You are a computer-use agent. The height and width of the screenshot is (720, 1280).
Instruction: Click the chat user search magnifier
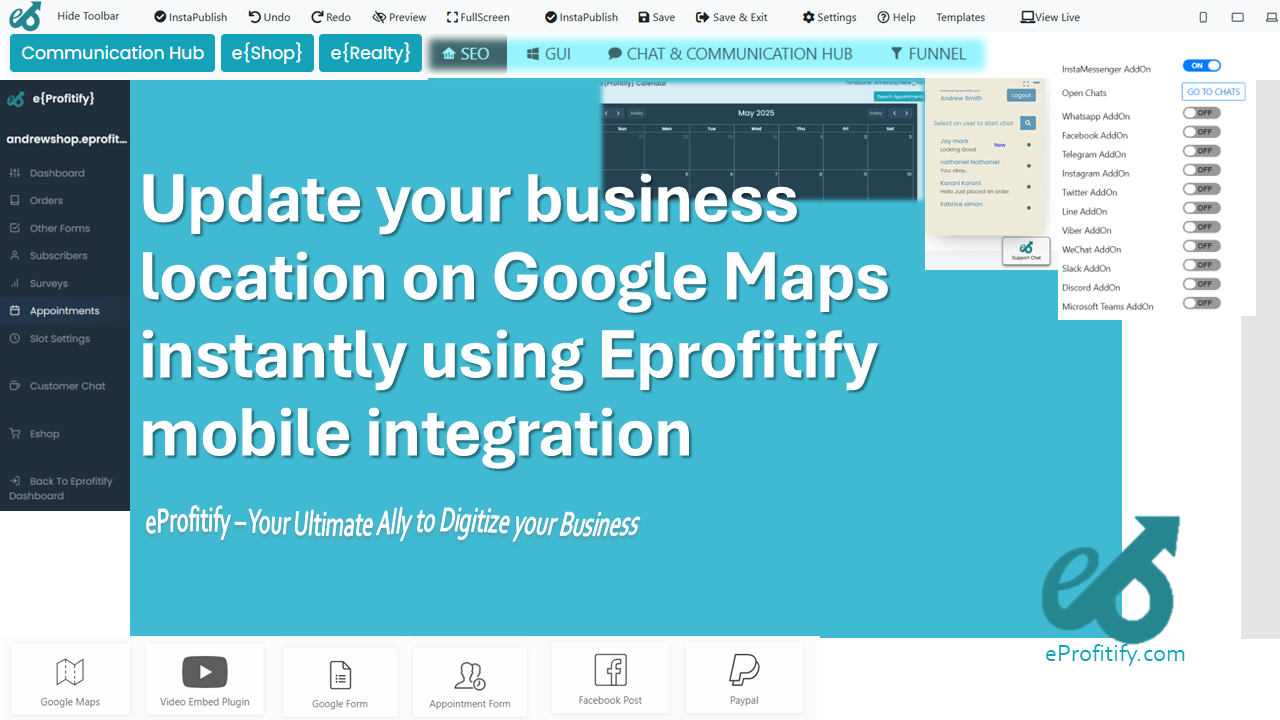point(1028,123)
